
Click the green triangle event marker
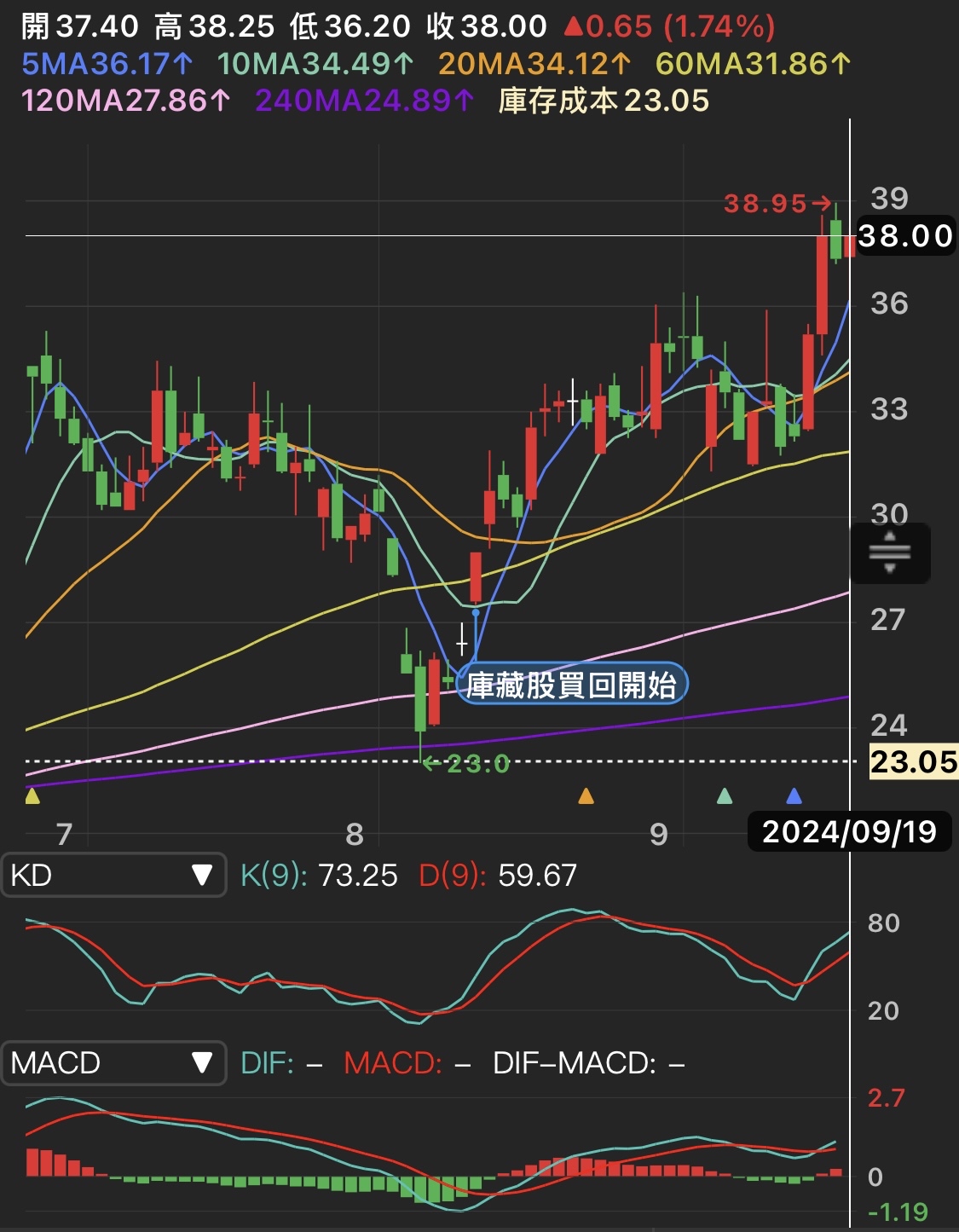click(x=725, y=796)
